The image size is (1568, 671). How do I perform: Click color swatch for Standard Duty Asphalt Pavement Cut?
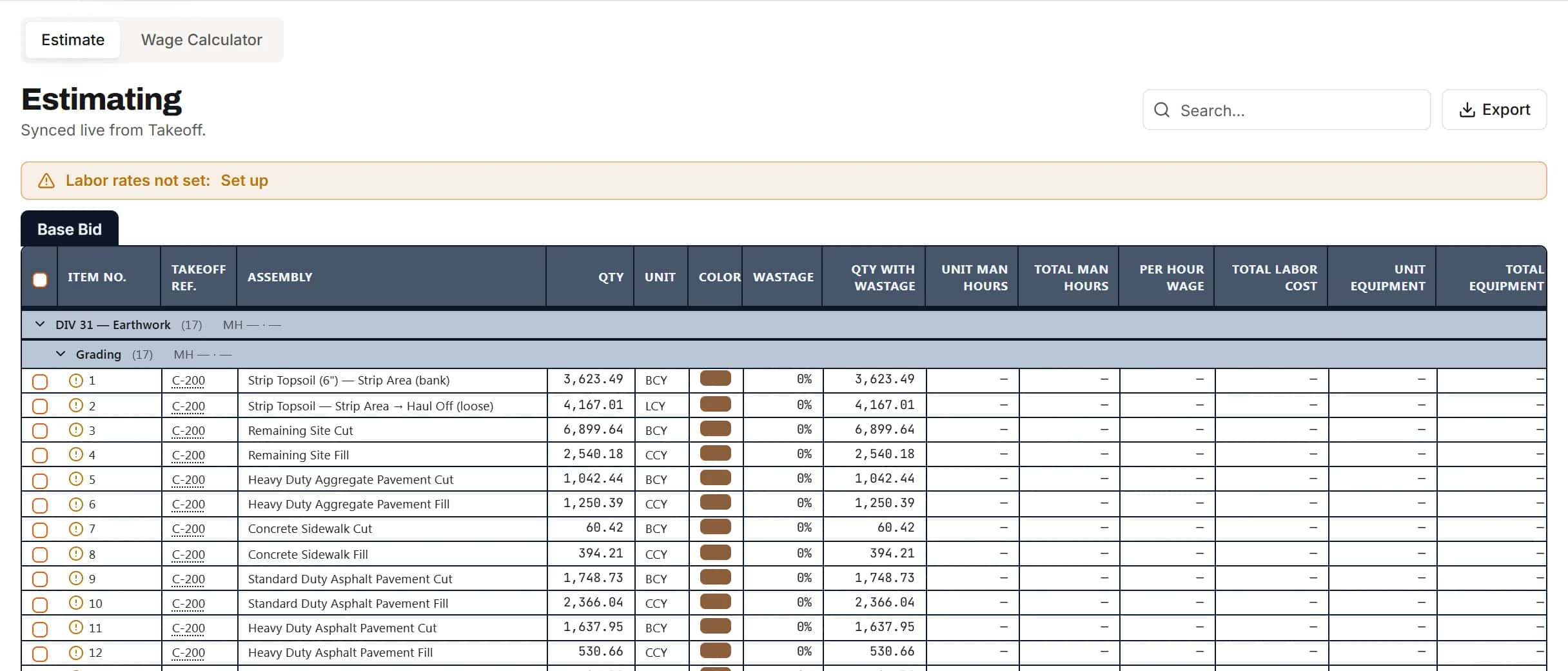716,577
